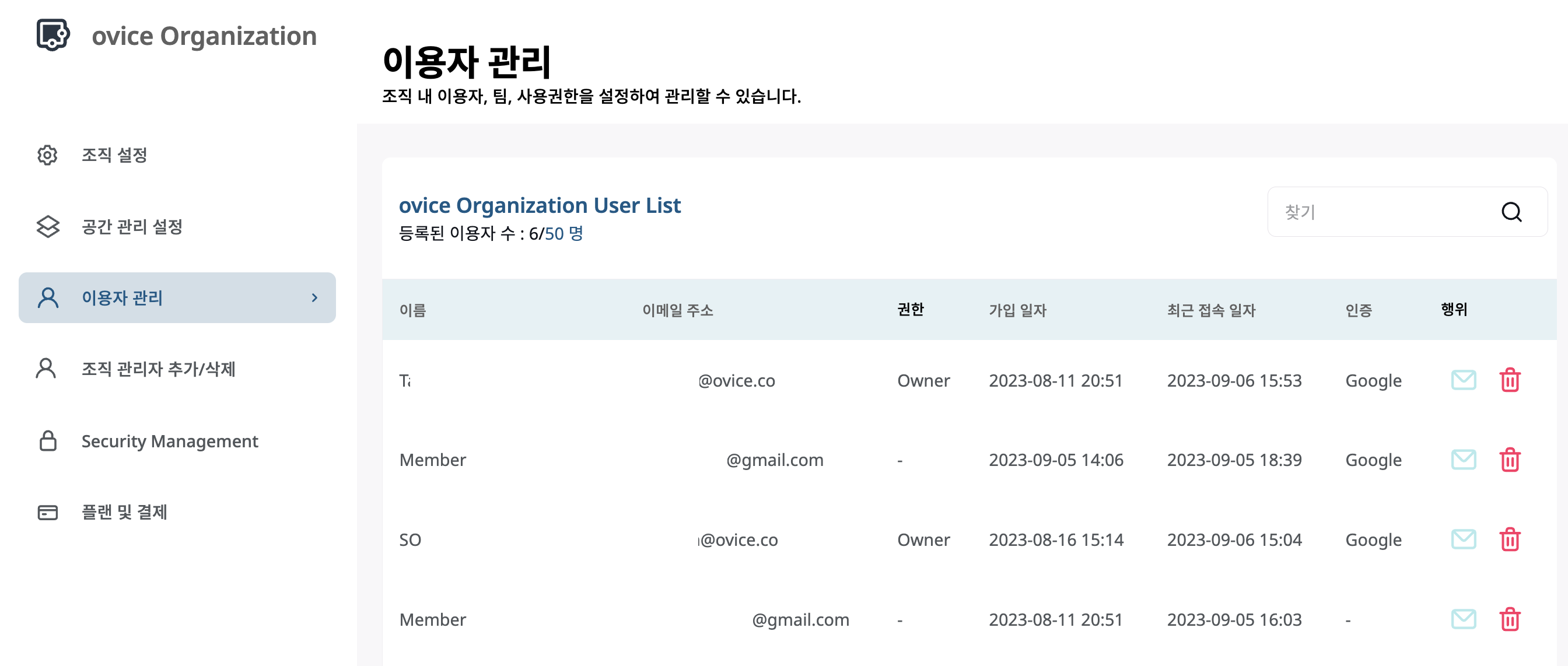Click the ovice Organization logo icon

53,35
